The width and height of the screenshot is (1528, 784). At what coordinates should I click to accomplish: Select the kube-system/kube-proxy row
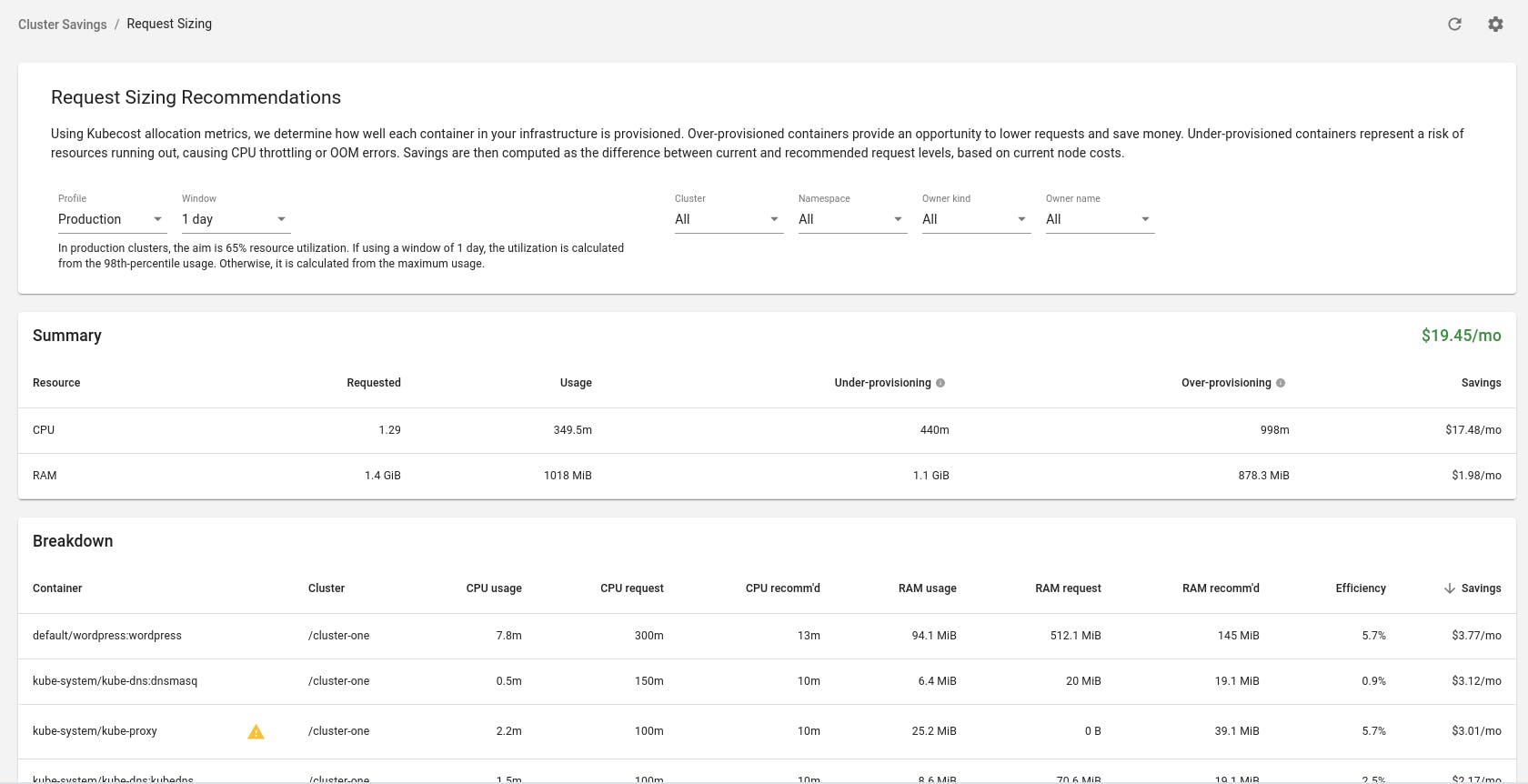767,731
